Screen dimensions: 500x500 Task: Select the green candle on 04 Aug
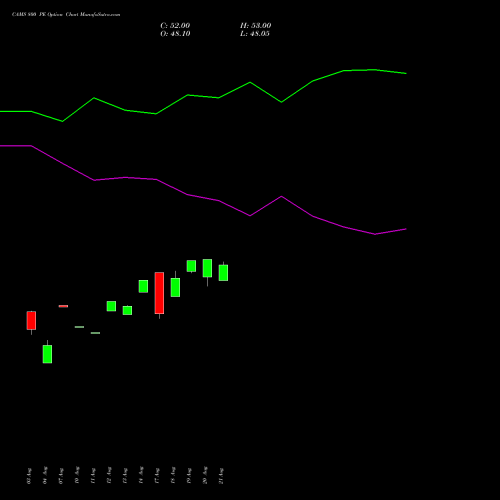coord(47,354)
